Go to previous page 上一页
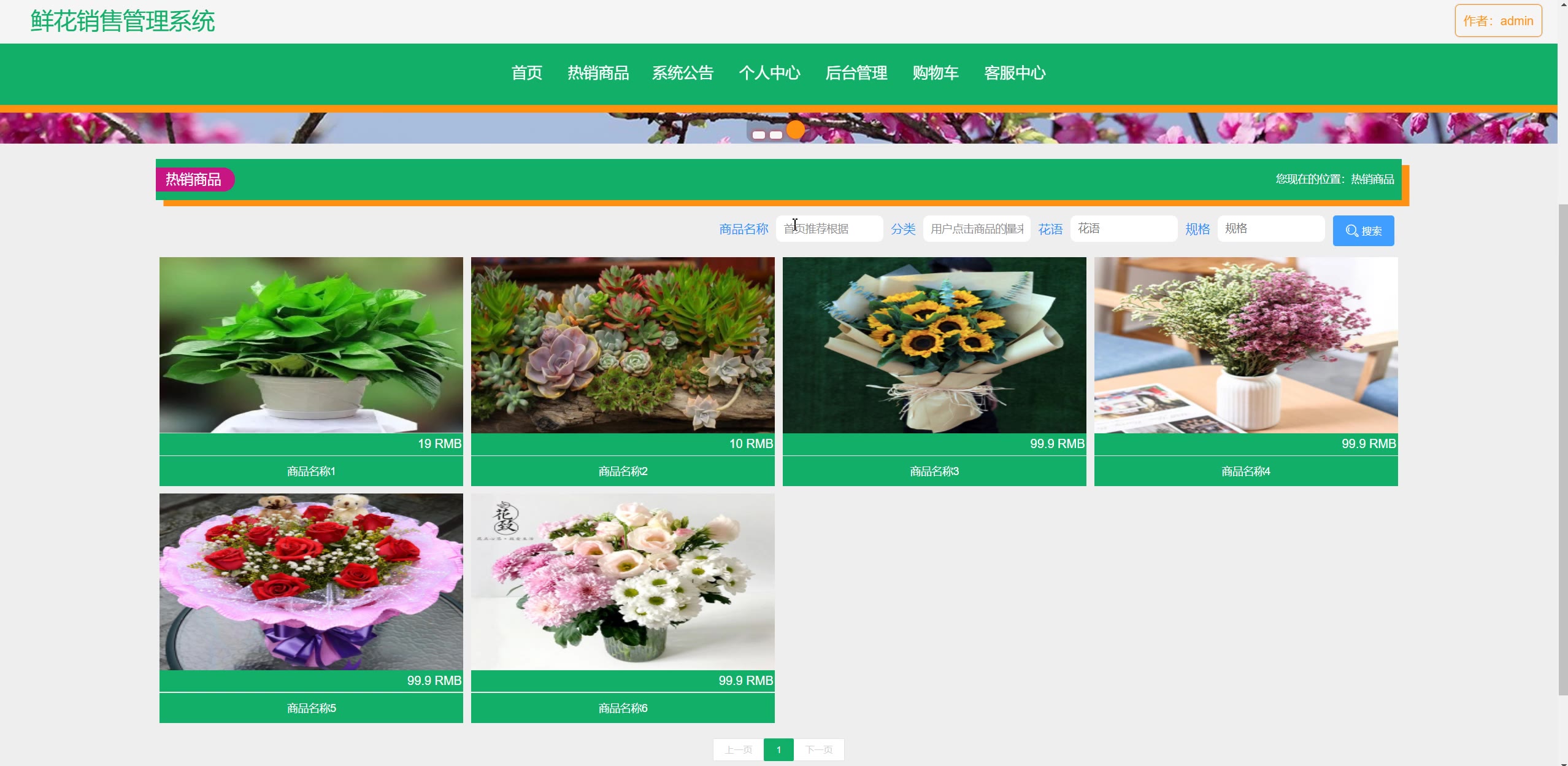 pyautogui.click(x=738, y=749)
